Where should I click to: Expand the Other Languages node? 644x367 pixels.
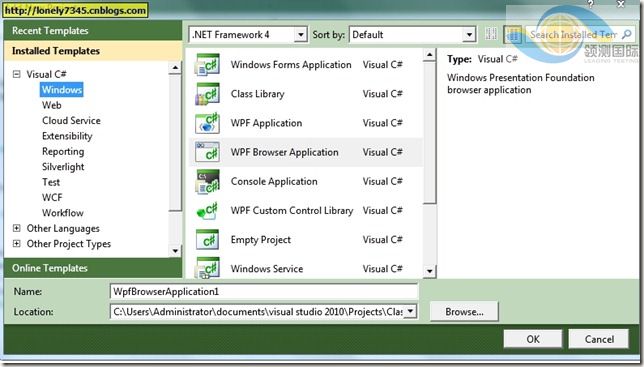point(16,228)
